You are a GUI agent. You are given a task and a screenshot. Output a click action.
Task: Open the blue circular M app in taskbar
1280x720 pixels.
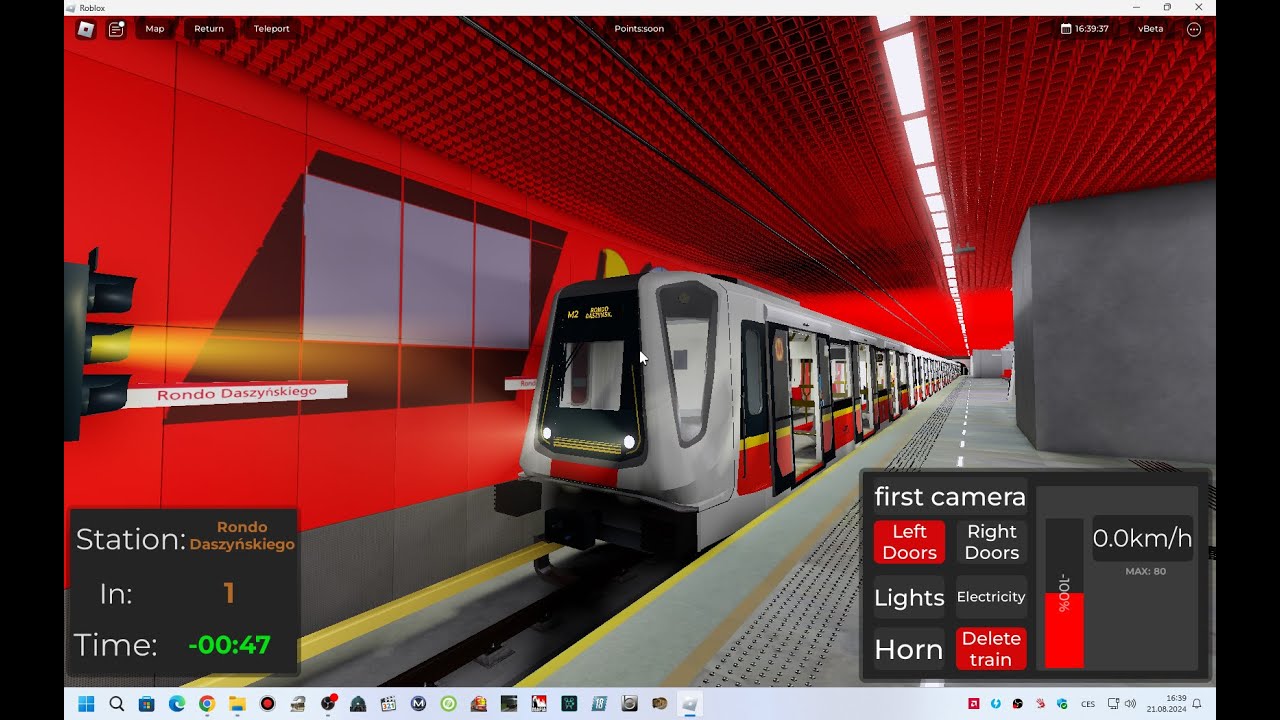(419, 704)
